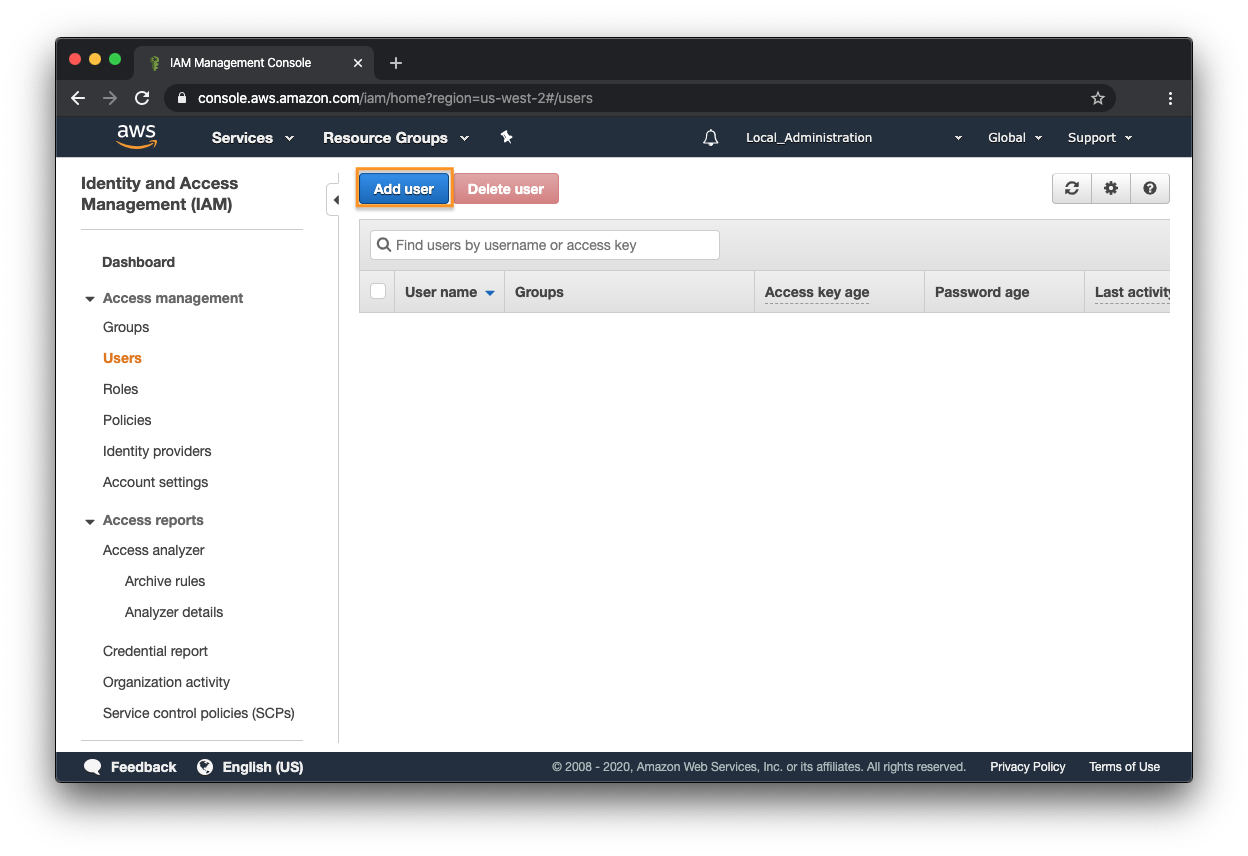Open Identity providers page
Viewport: 1248px width, 856px height.
click(157, 451)
